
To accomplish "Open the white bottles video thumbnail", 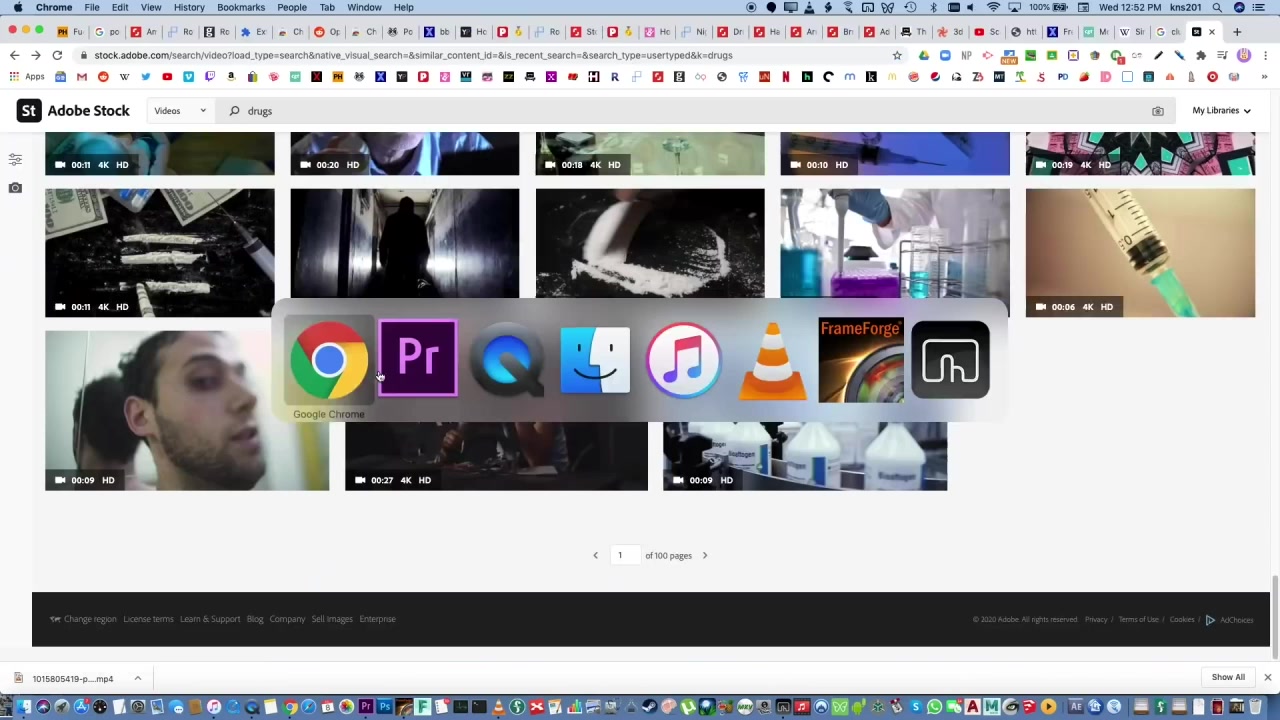I will pos(805,456).
